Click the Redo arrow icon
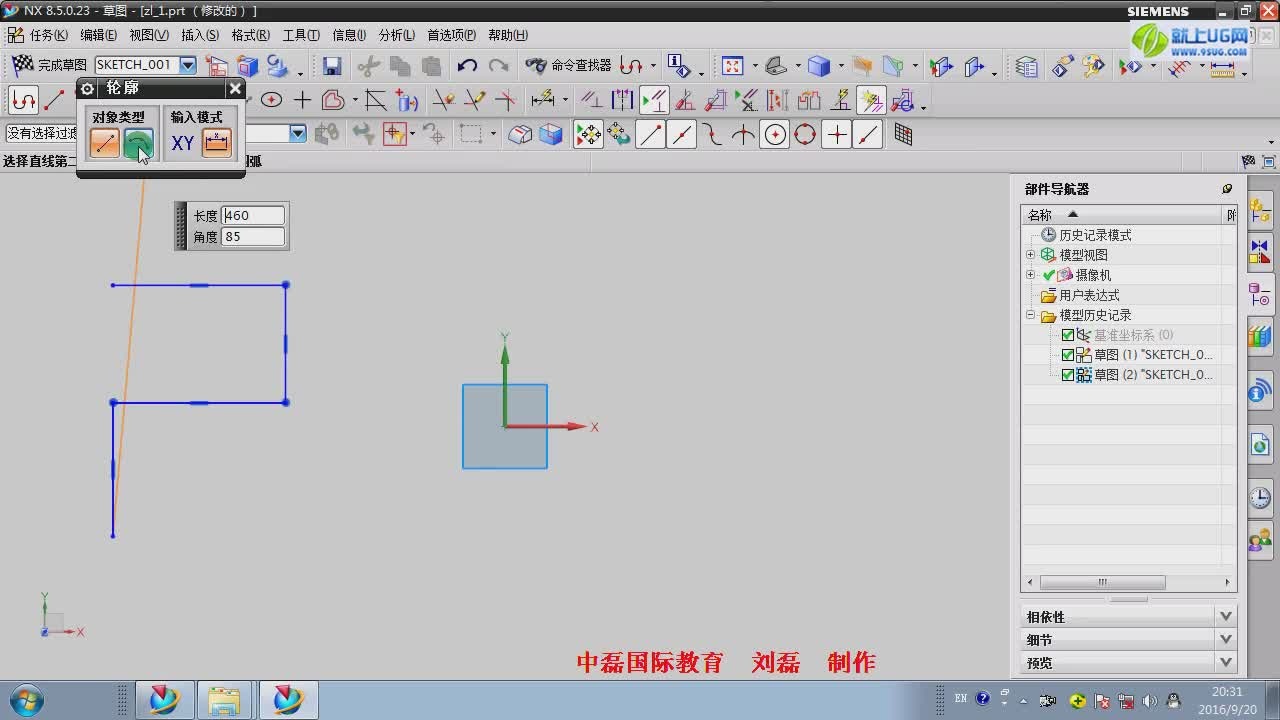 498,66
